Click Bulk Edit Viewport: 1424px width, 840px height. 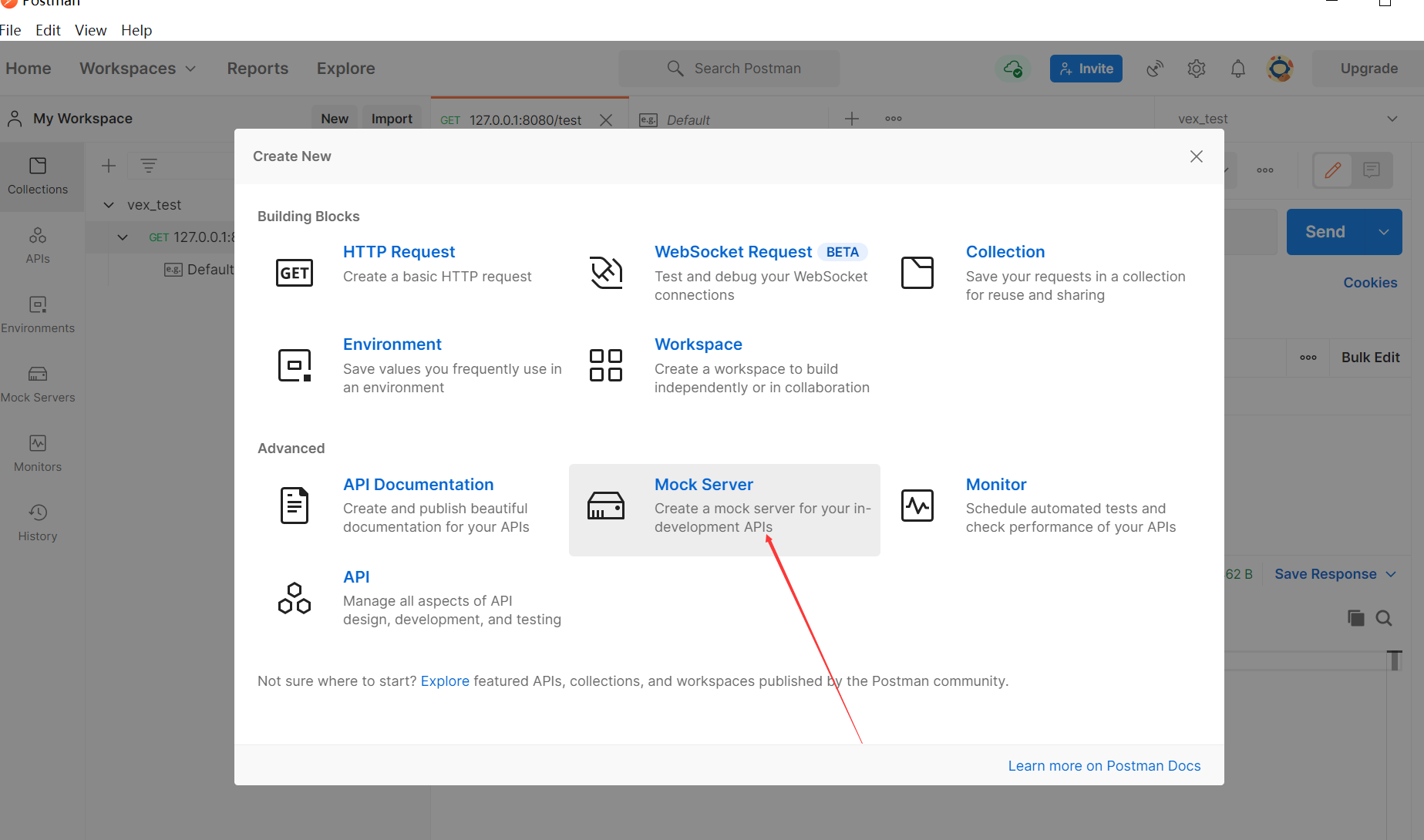tap(1370, 358)
